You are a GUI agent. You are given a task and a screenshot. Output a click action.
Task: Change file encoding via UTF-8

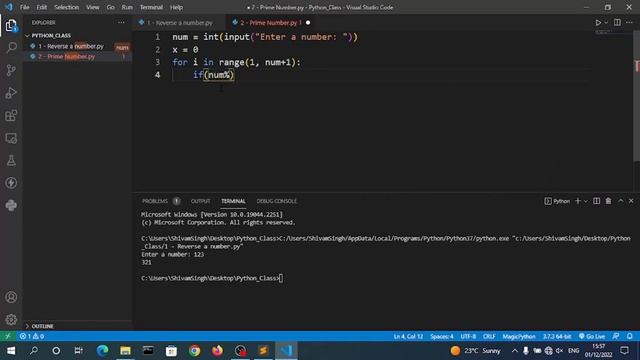coord(468,336)
